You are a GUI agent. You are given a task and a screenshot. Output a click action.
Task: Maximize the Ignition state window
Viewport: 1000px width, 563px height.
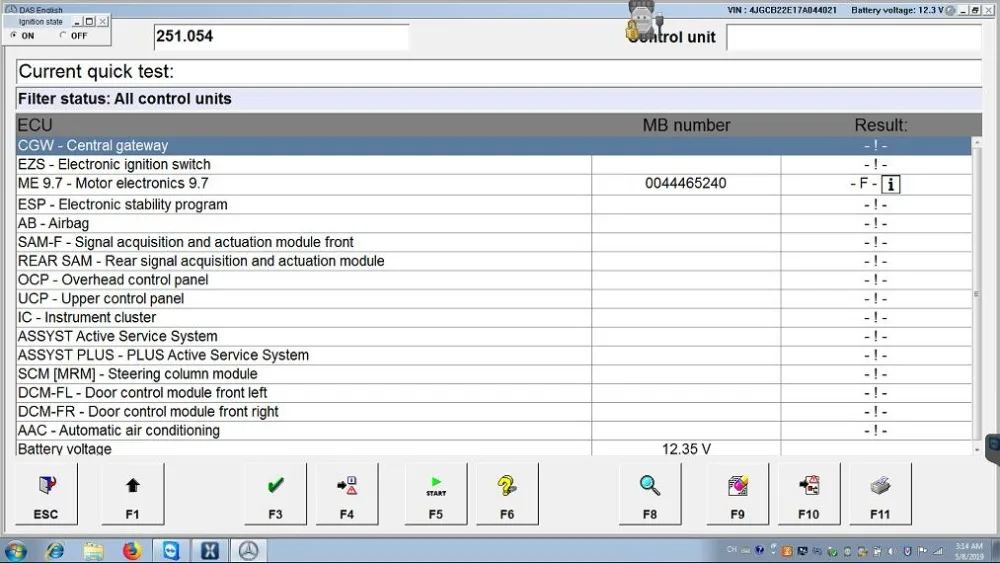89,22
